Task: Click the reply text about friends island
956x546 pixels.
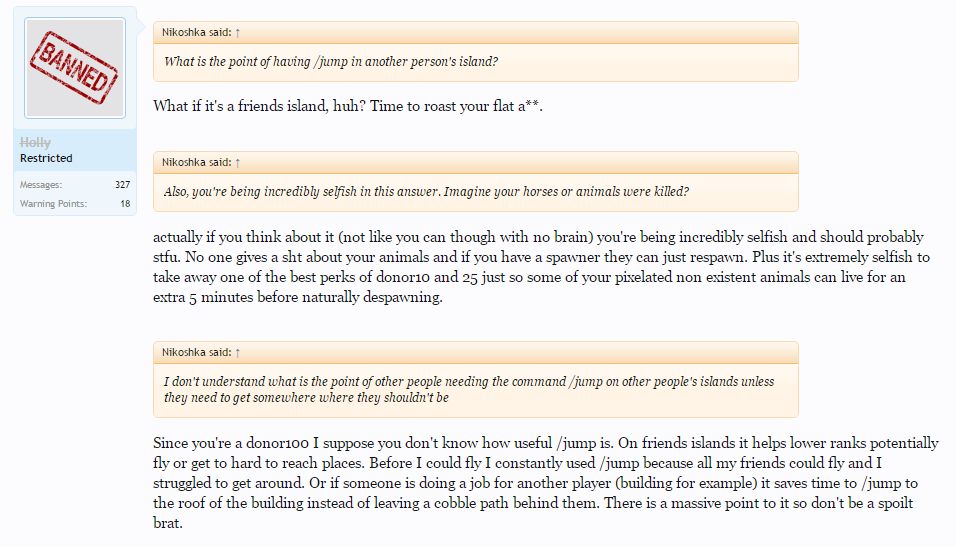Action: [348, 106]
